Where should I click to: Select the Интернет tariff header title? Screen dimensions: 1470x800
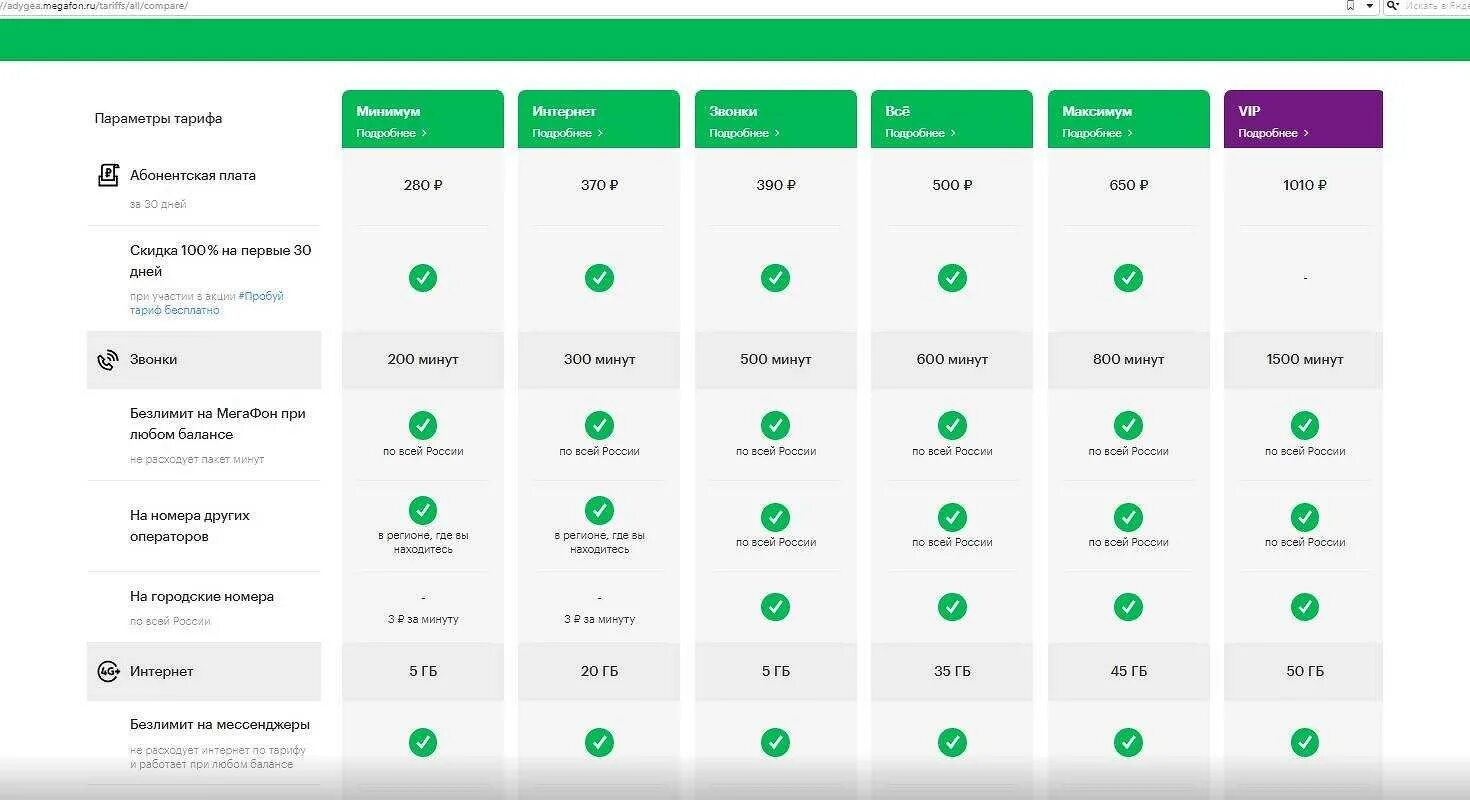pyautogui.click(x=564, y=111)
